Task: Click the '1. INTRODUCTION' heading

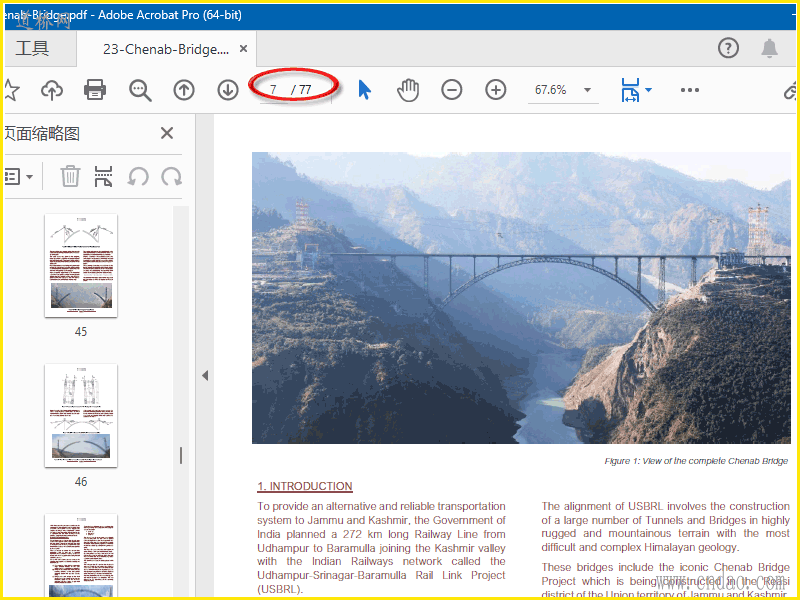Action: coord(305,486)
